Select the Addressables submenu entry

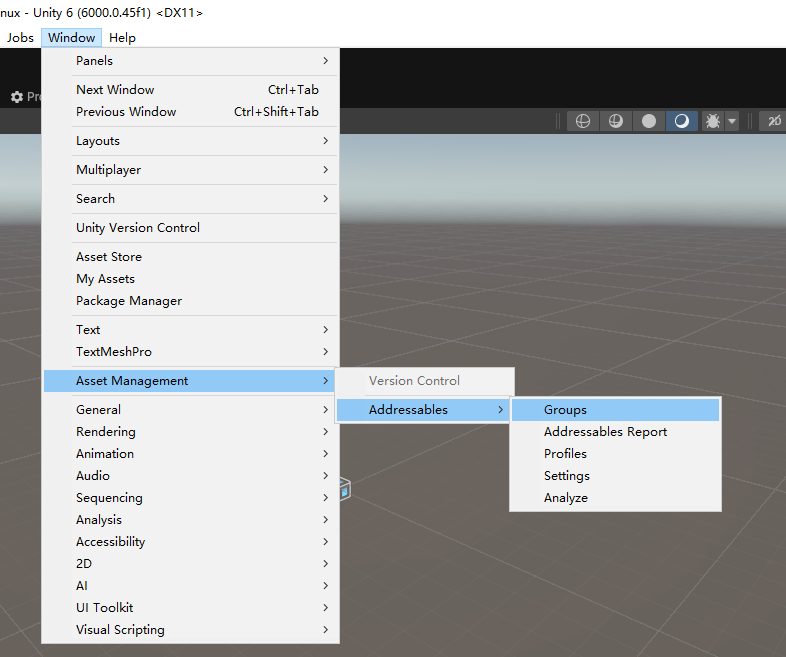click(424, 410)
